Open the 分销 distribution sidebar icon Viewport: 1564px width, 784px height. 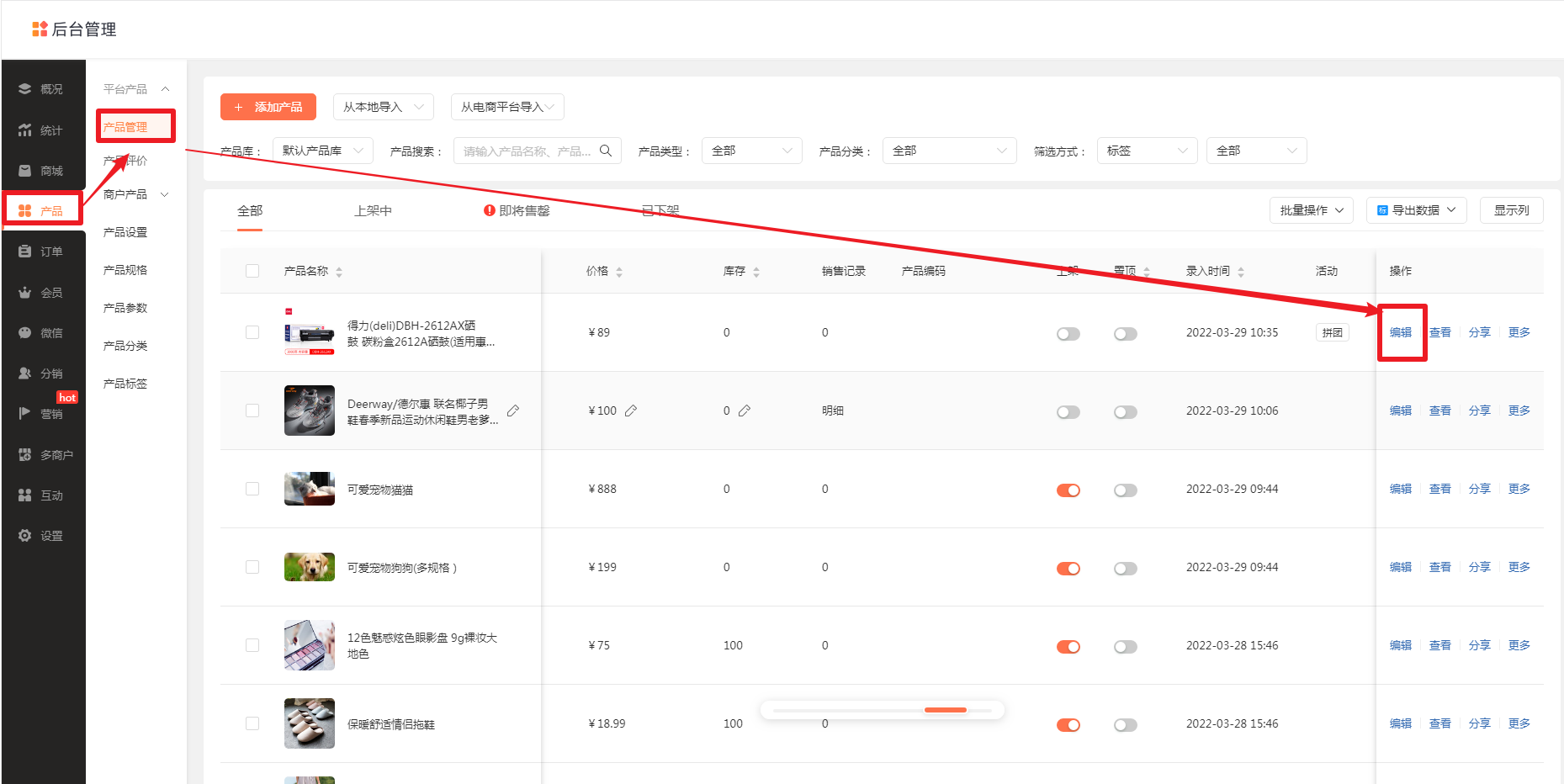point(25,373)
